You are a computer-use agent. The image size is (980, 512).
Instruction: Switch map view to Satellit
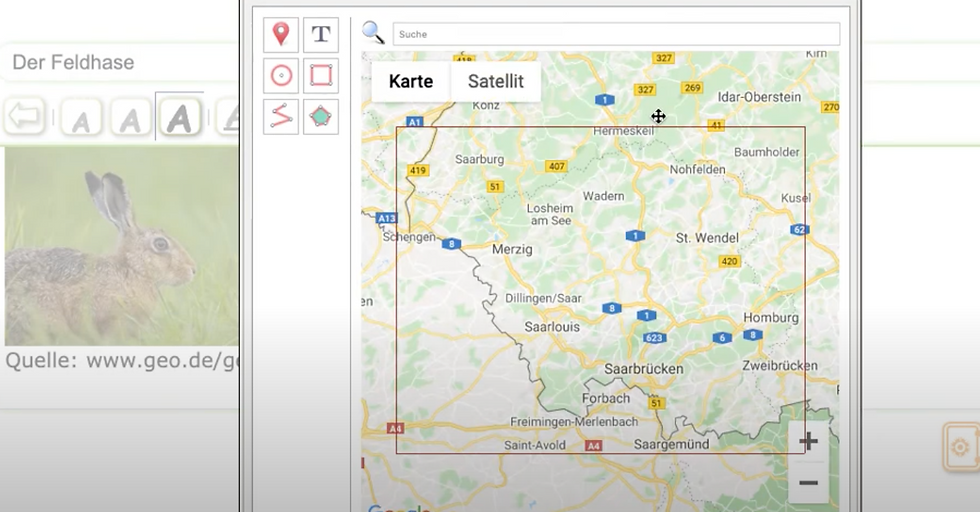click(496, 81)
